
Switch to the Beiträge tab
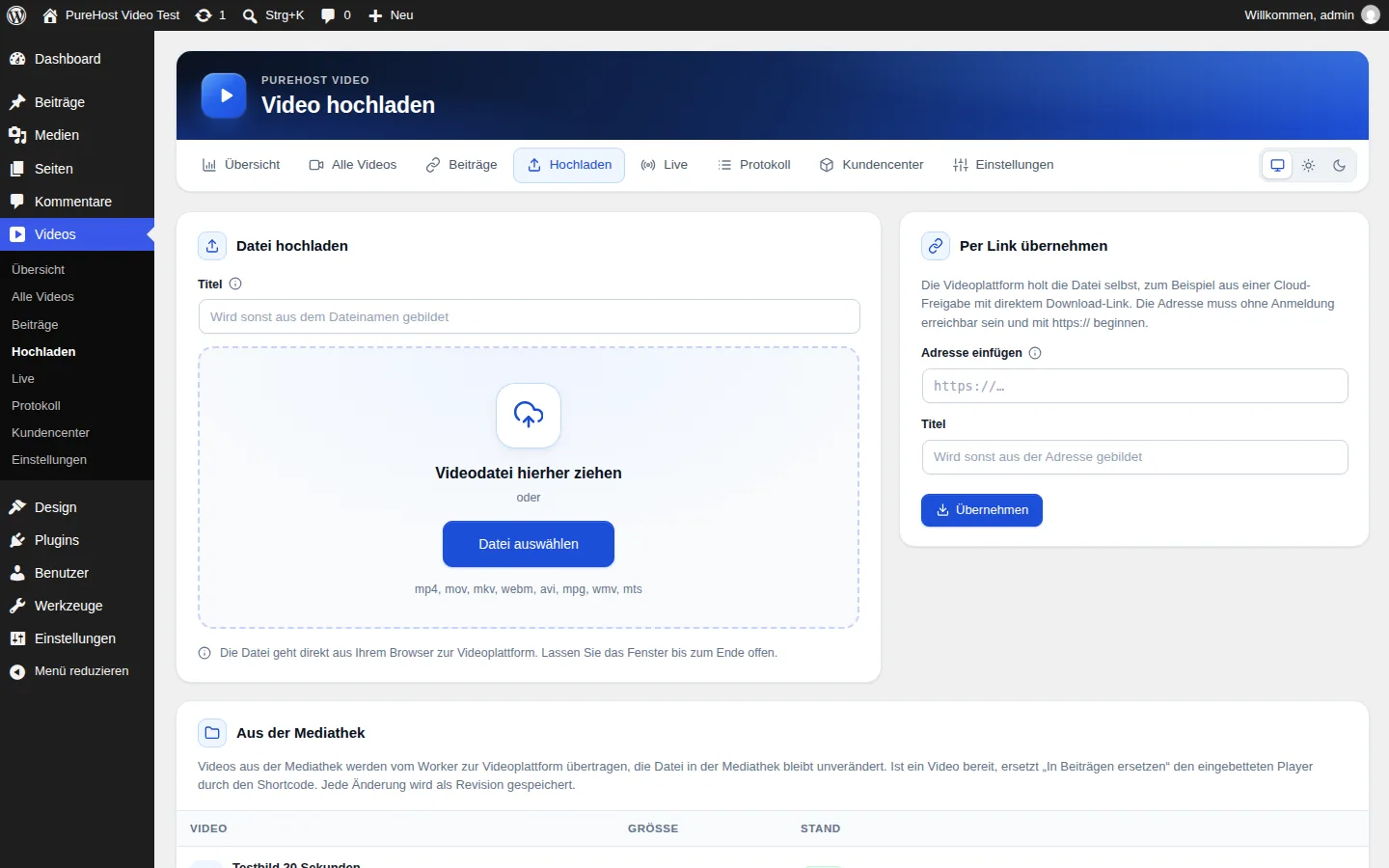point(462,165)
